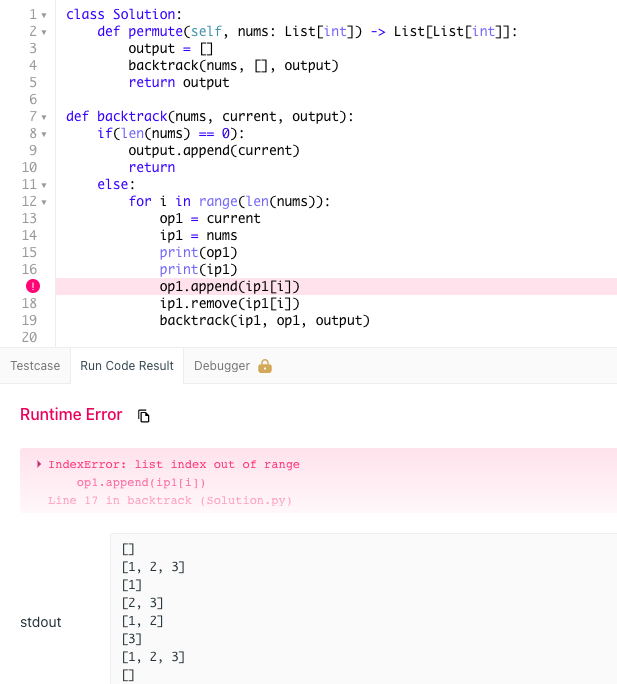The width and height of the screenshot is (617, 684).
Task: Collapse the else block fold arrow on line 11
Action: click(x=44, y=185)
